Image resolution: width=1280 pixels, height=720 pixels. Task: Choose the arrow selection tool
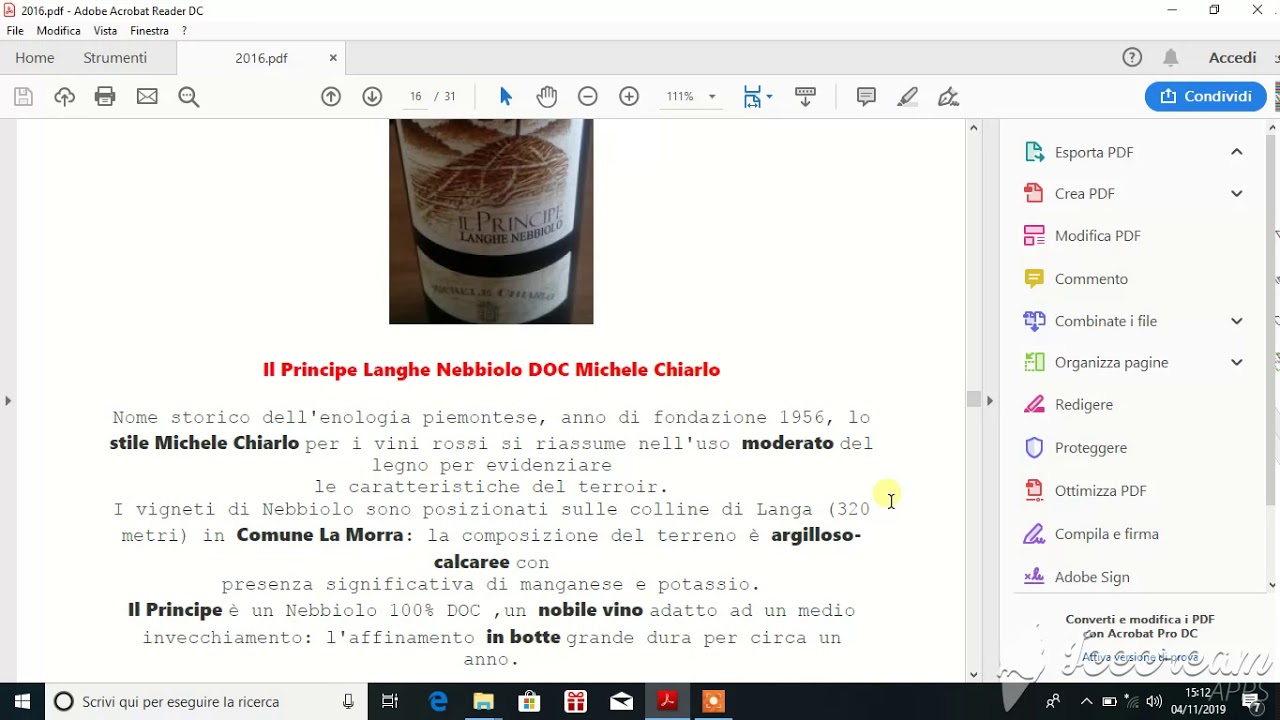[505, 97]
